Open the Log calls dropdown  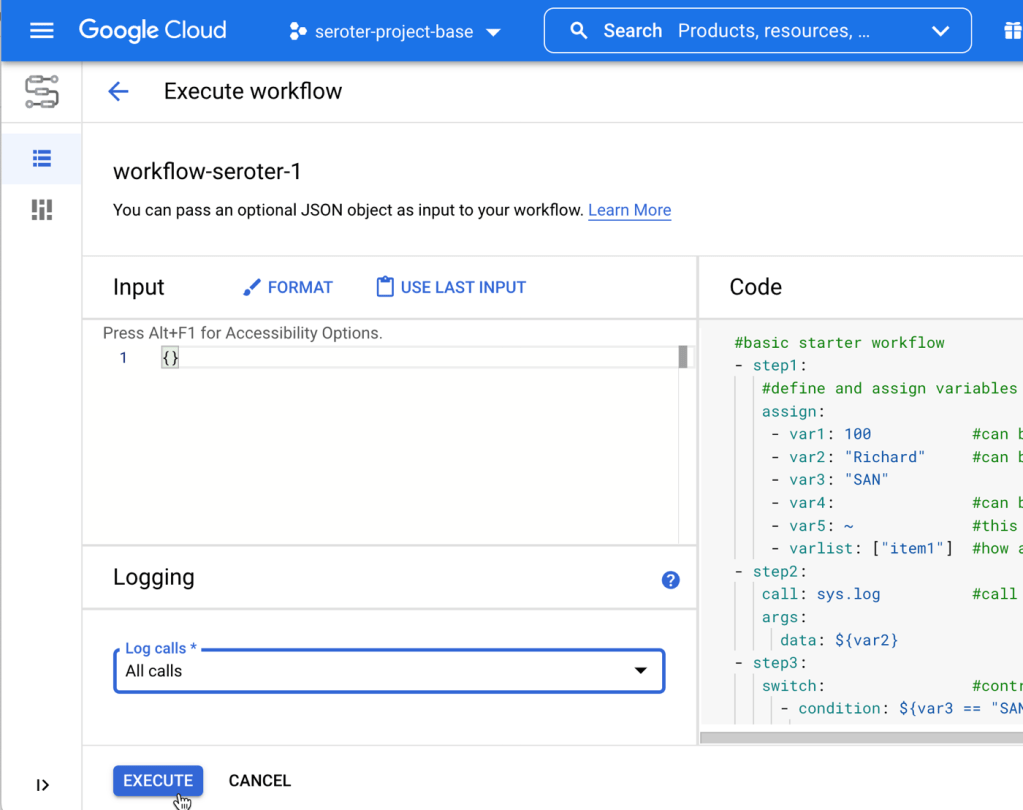click(x=389, y=671)
